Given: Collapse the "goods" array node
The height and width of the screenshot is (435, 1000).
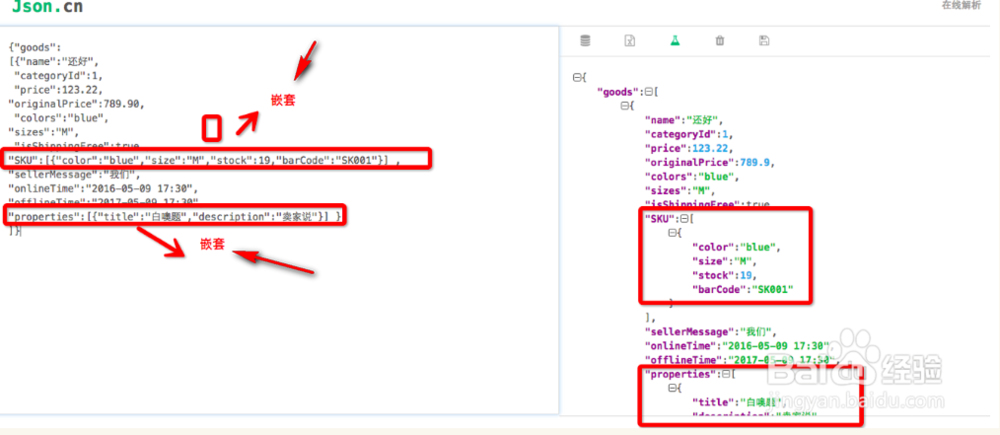Looking at the screenshot, I should [x=649, y=92].
